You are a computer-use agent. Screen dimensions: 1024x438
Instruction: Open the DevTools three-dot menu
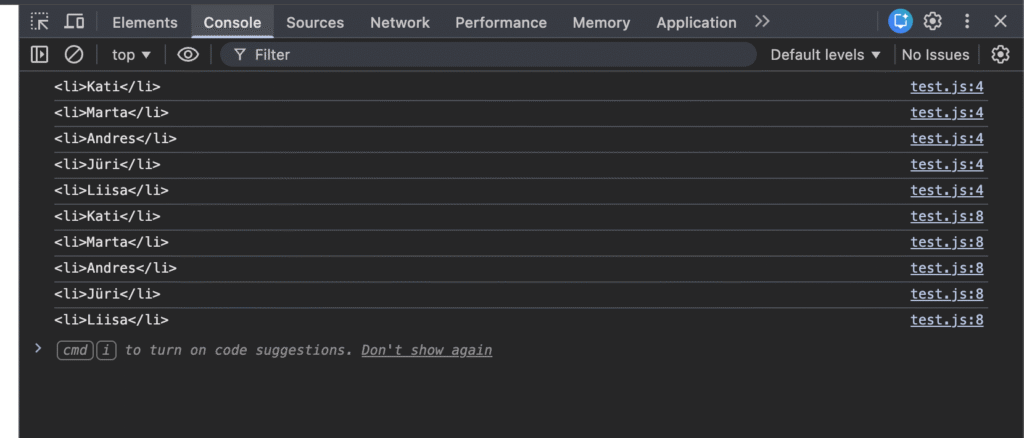pos(967,21)
